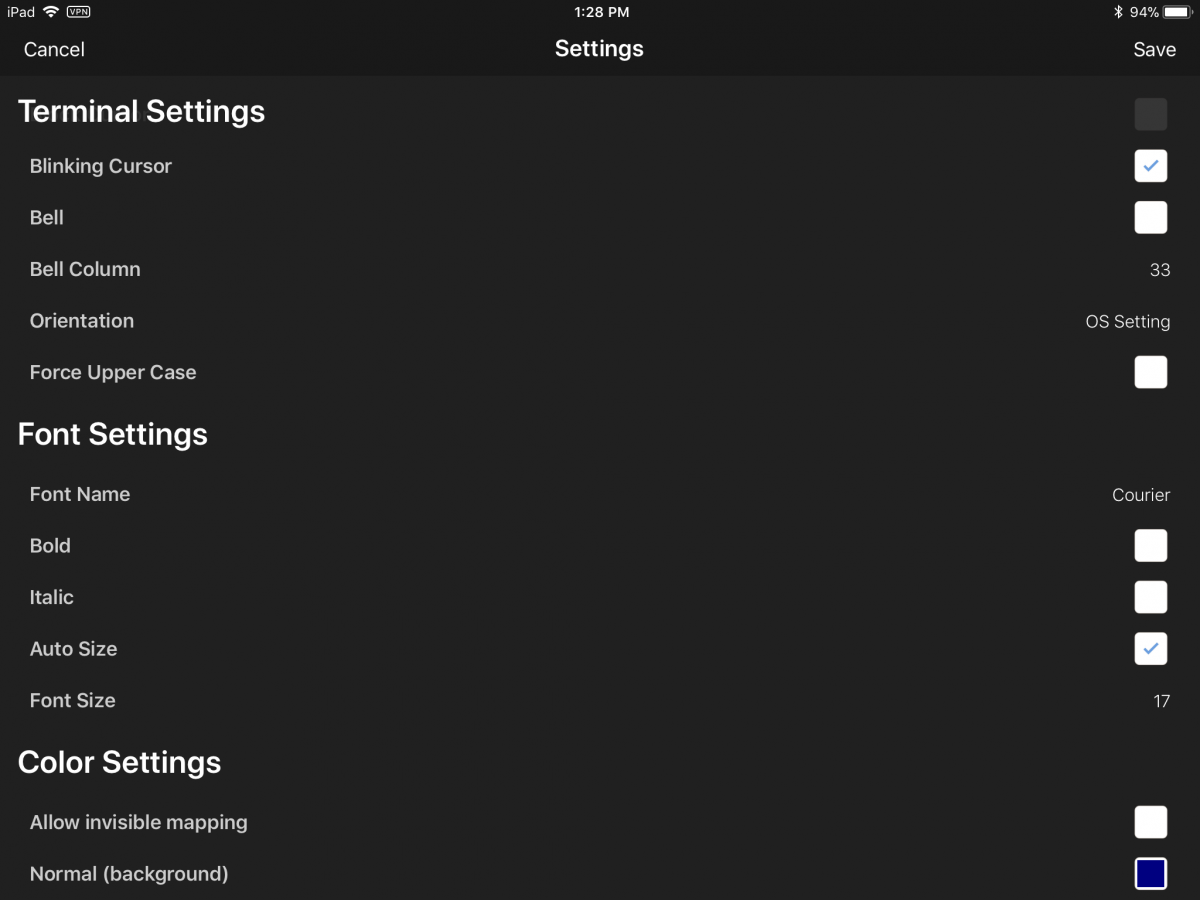The width and height of the screenshot is (1200, 900).
Task: Enable Force Upper Case checkbox
Action: pos(1150,372)
